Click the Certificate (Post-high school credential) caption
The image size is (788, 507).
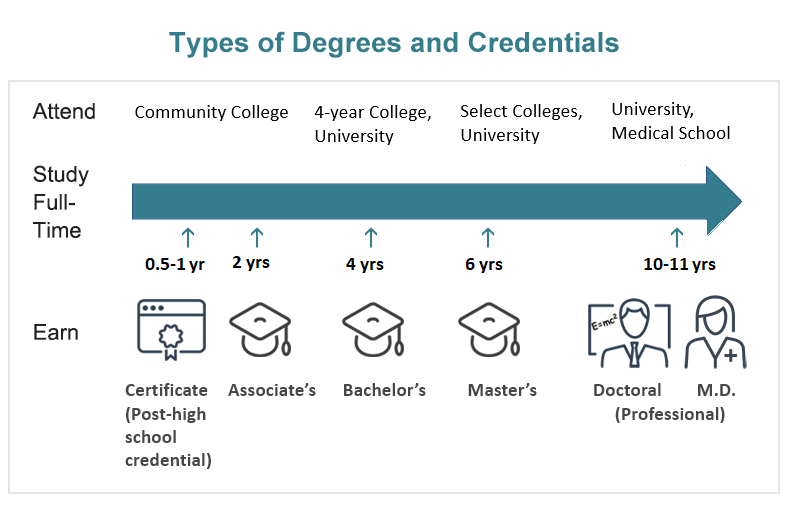pyautogui.click(x=168, y=425)
